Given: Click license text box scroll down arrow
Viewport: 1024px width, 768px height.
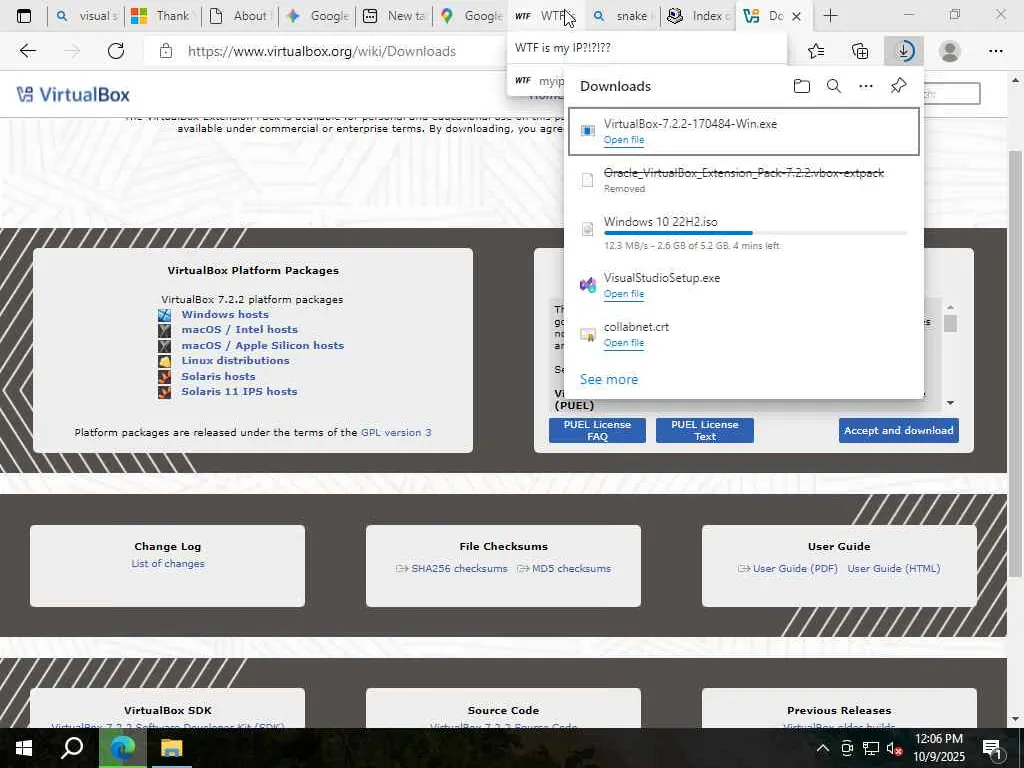Looking at the screenshot, I should (x=950, y=404).
